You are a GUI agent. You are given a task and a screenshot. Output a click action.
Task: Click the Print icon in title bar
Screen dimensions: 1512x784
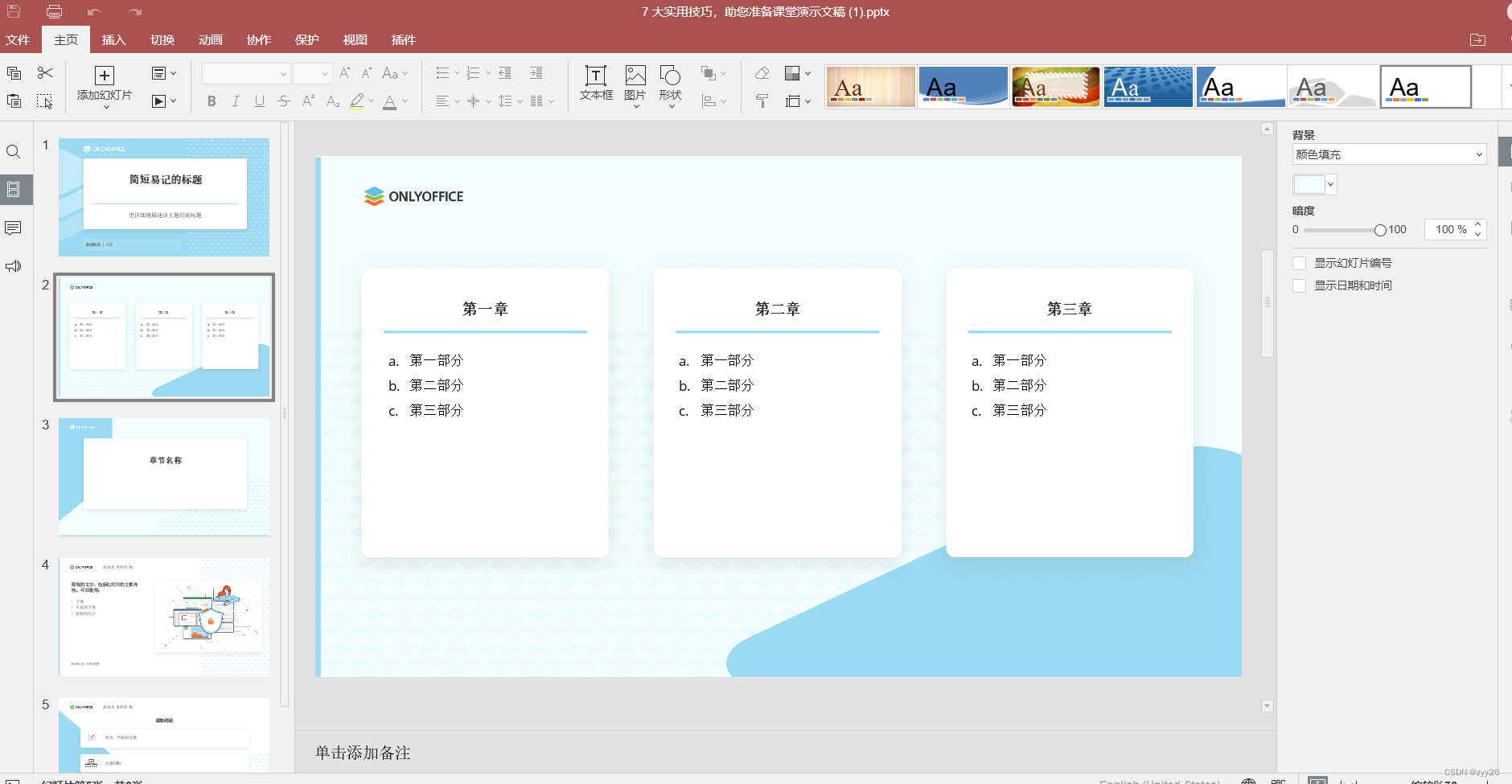(54, 12)
